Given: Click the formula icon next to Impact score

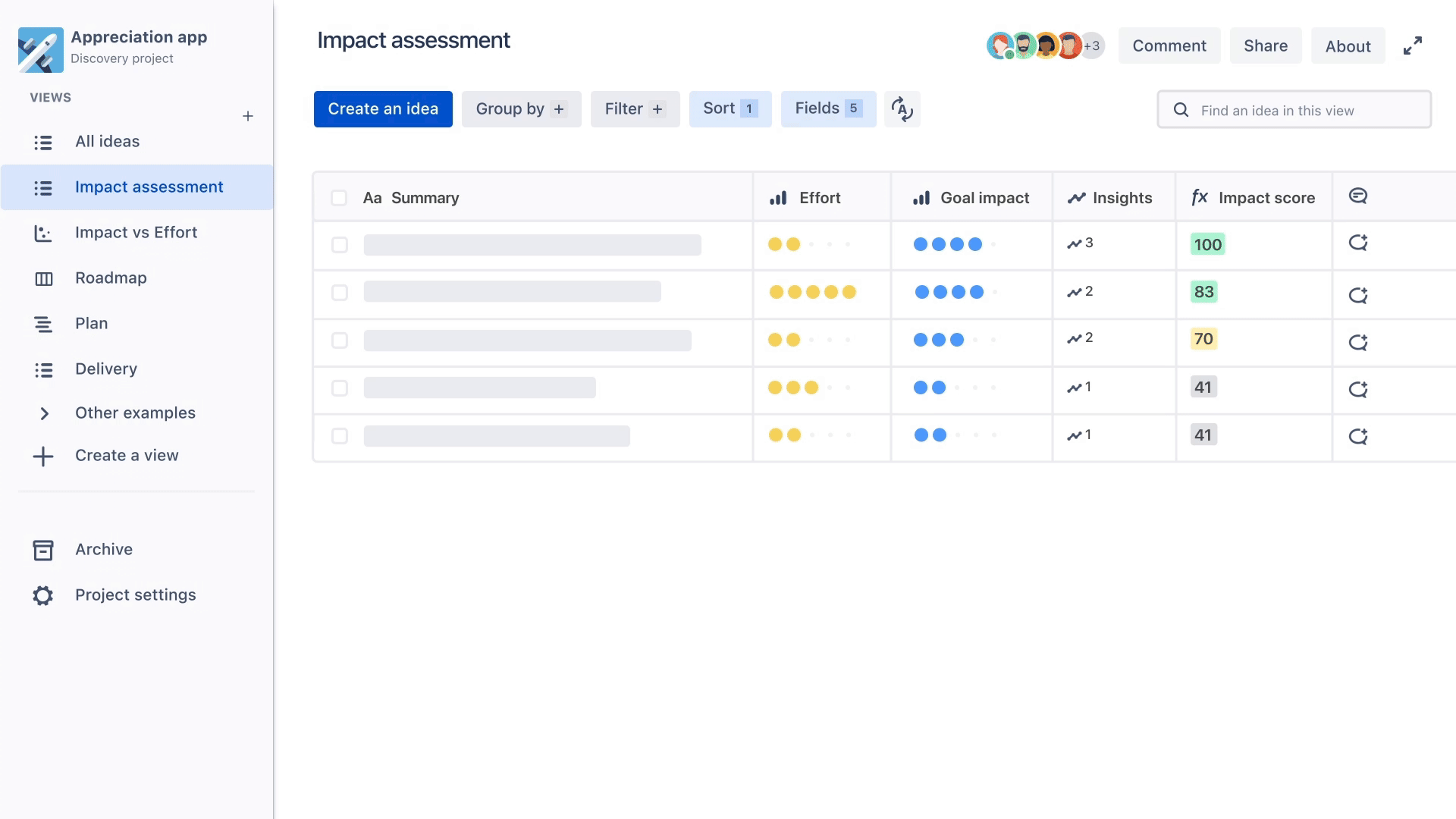Looking at the screenshot, I should pos(1200,197).
